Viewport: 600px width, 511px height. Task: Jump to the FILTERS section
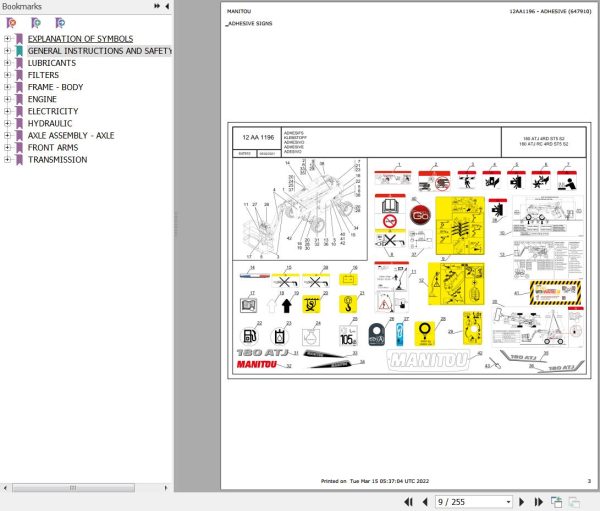43,75
